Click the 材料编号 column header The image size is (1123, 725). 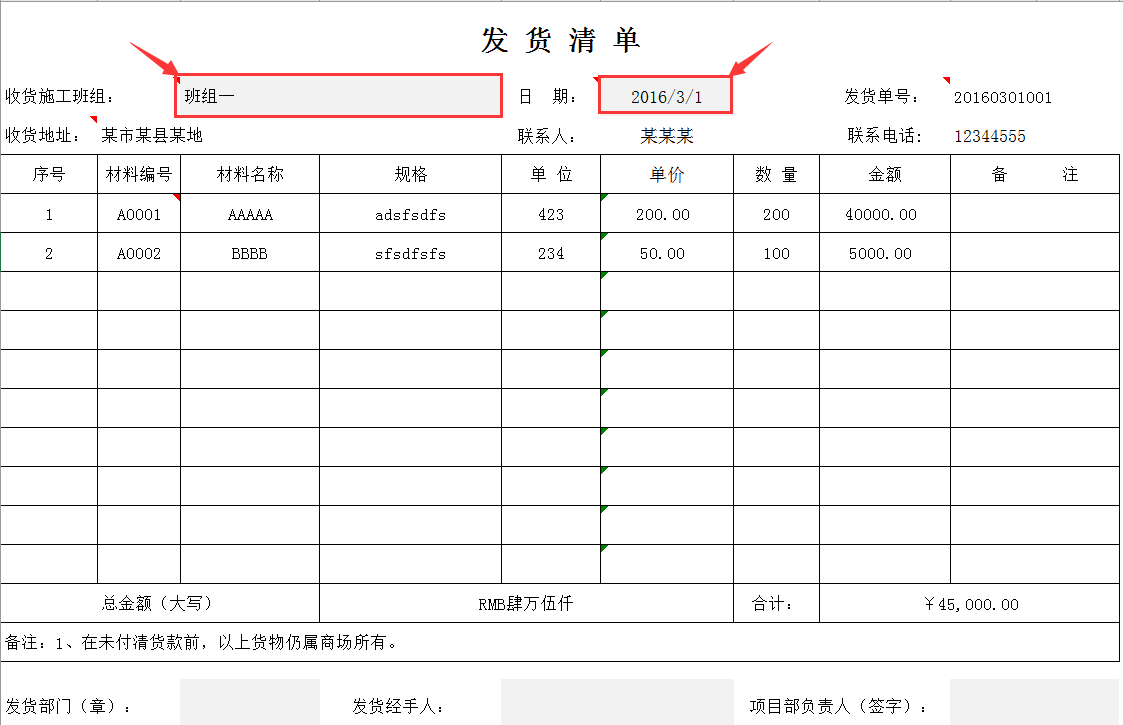click(139, 174)
